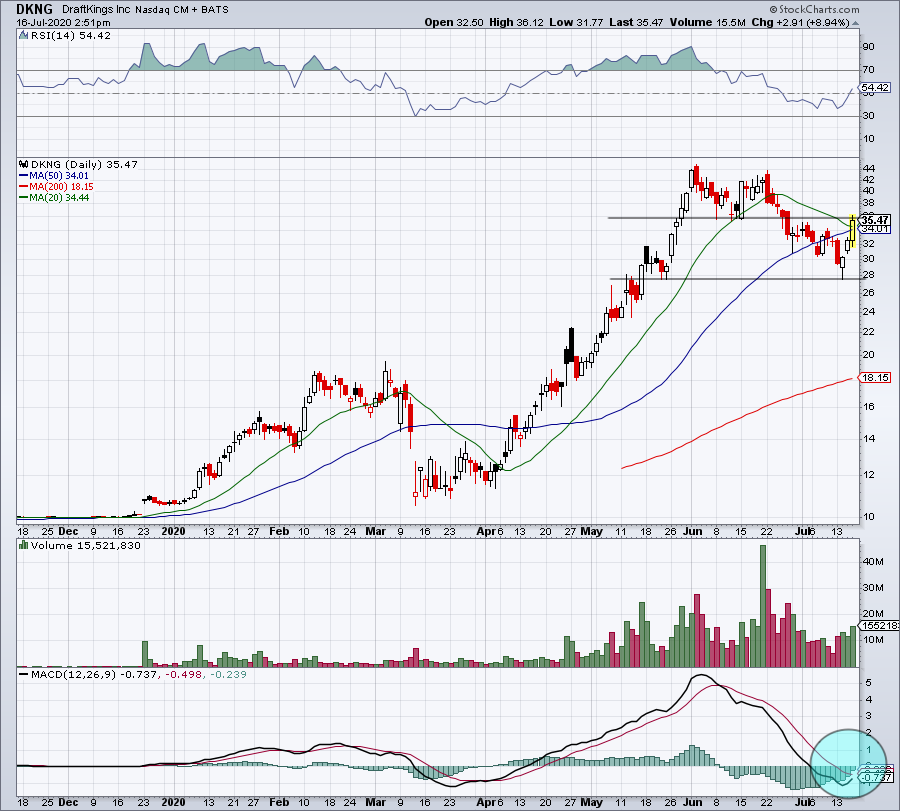Click the Low 31.77 value in header
This screenshot has height=811, width=900.
[576, 23]
